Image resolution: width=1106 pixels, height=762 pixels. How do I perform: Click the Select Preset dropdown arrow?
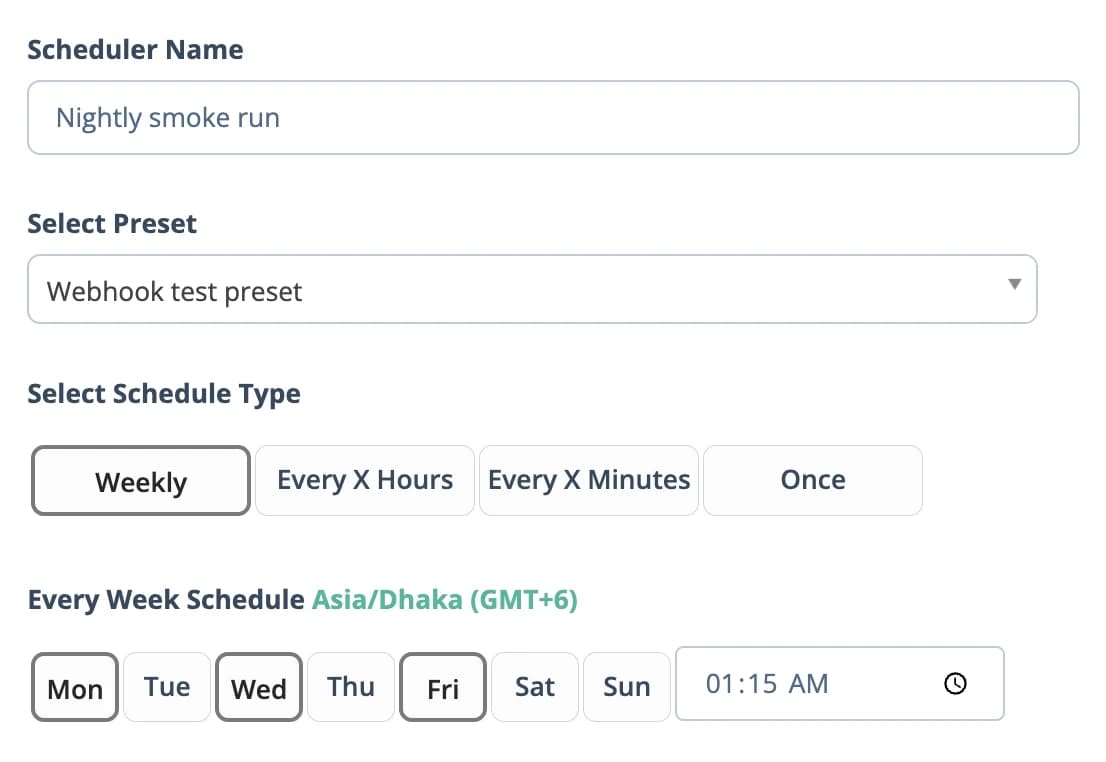pyautogui.click(x=1014, y=284)
